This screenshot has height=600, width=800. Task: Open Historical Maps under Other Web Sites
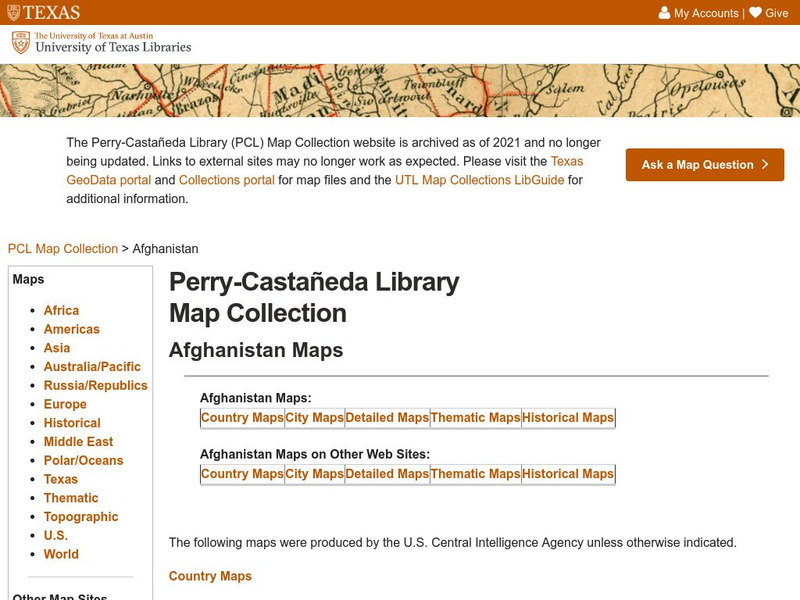point(568,474)
